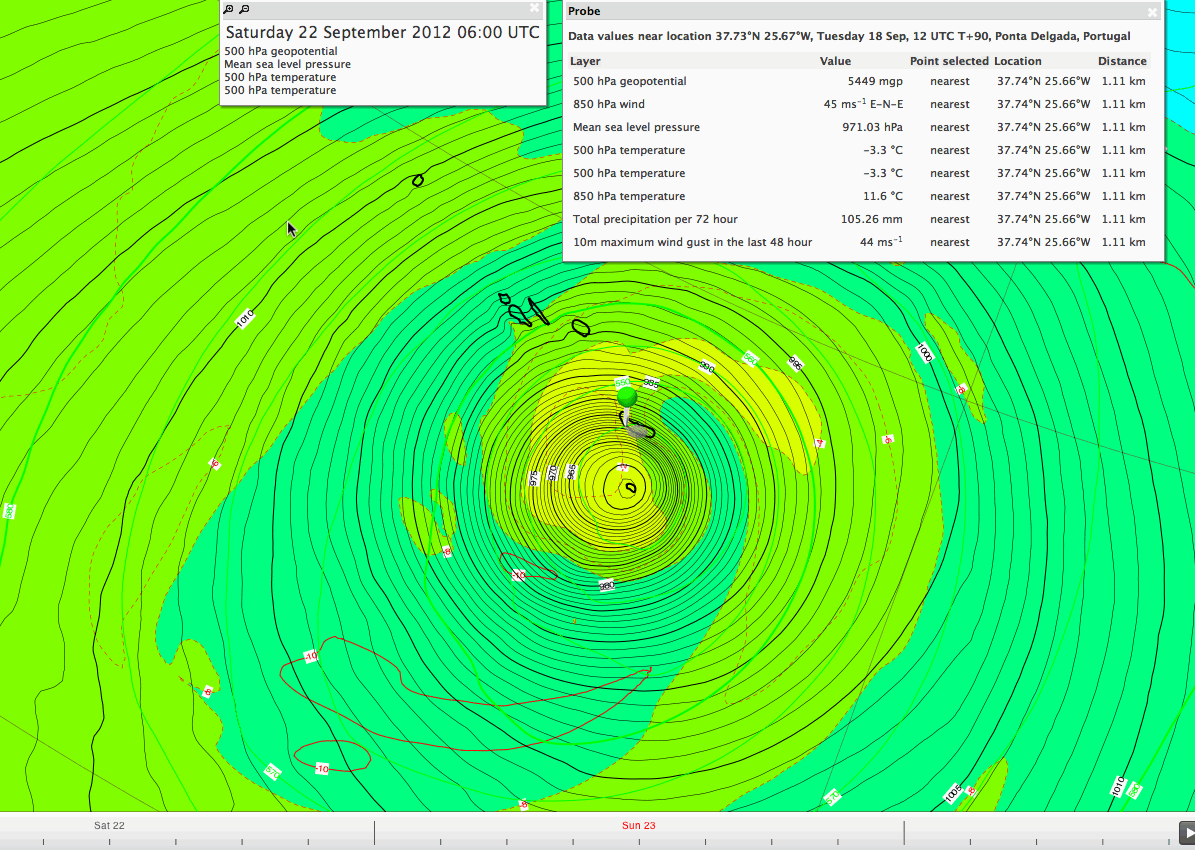
Task: Click Mean sea level pressure in date legend
Action: (x=287, y=64)
